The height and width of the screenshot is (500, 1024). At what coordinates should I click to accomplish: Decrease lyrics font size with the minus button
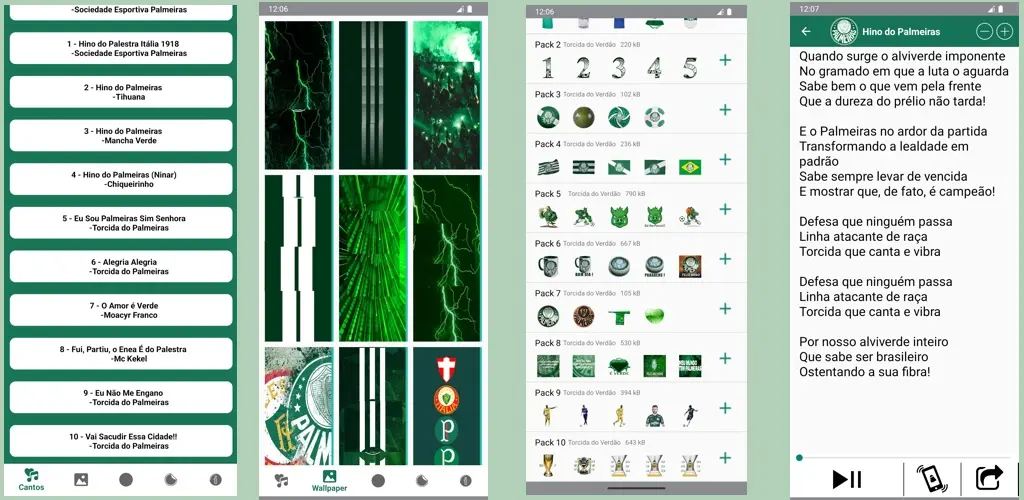tap(984, 31)
